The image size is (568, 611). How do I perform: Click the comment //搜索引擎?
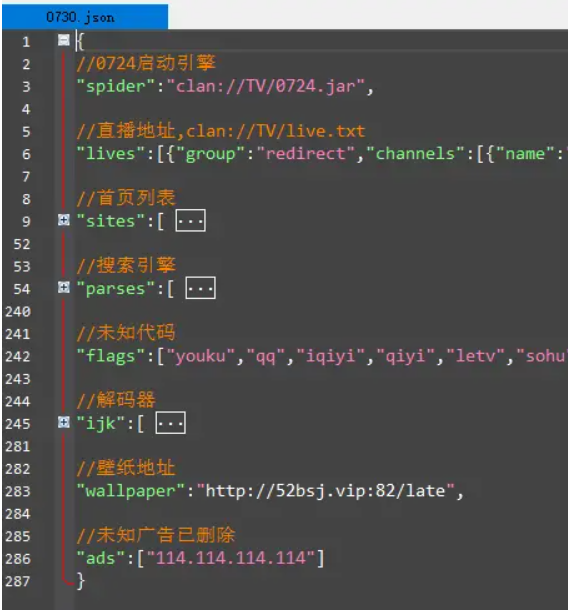click(126, 265)
